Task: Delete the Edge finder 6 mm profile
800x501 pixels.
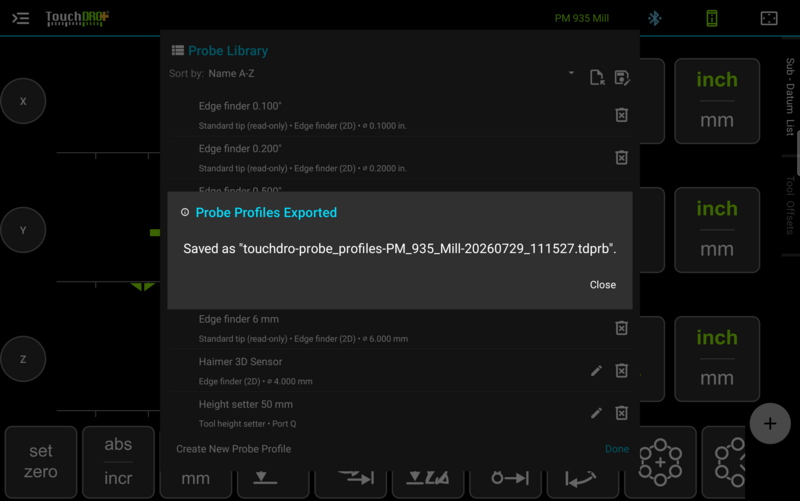Action: [x=621, y=328]
